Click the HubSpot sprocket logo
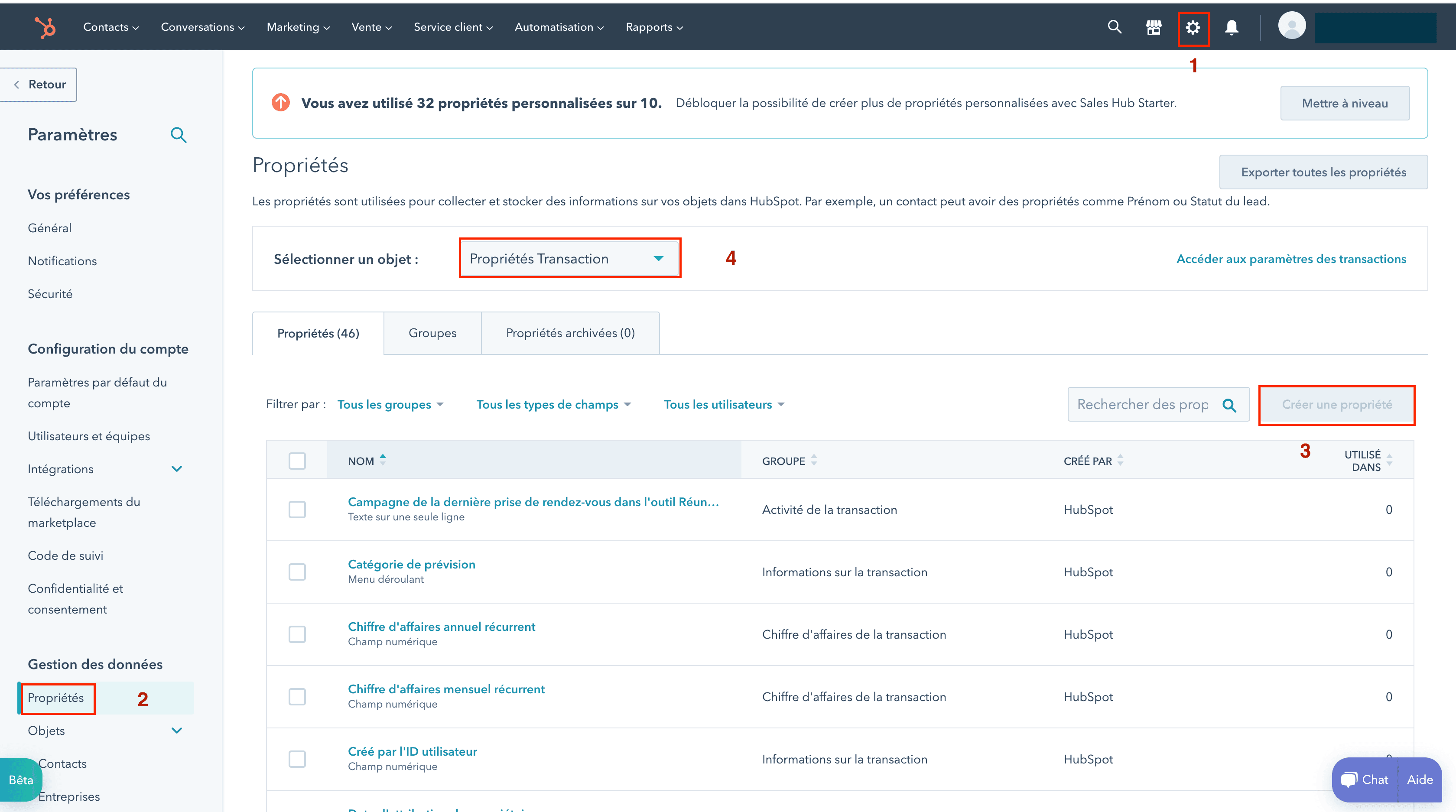Screen dimensions: 1456x812 click(x=45, y=27)
